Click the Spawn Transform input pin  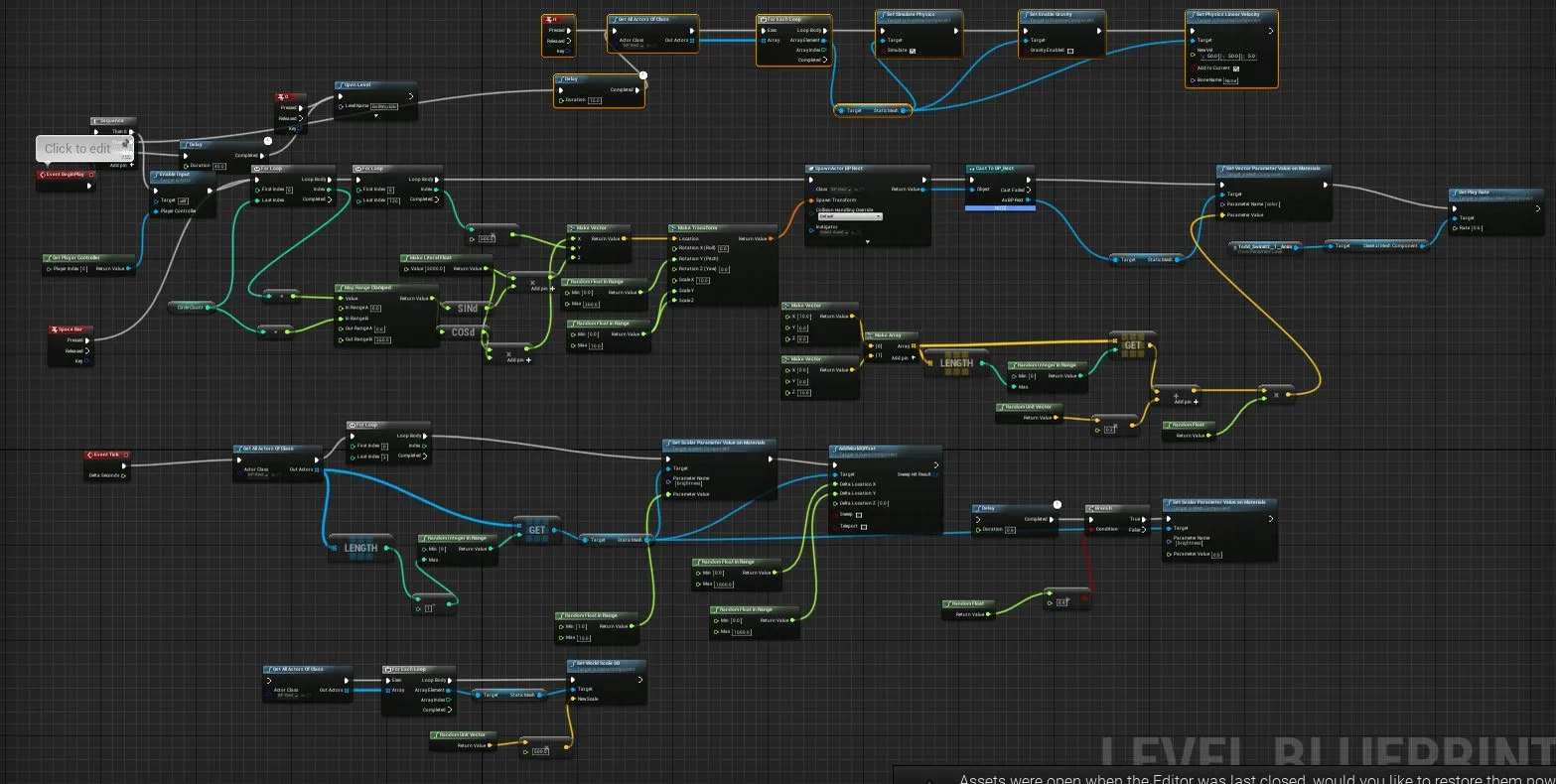pyautogui.click(x=811, y=199)
